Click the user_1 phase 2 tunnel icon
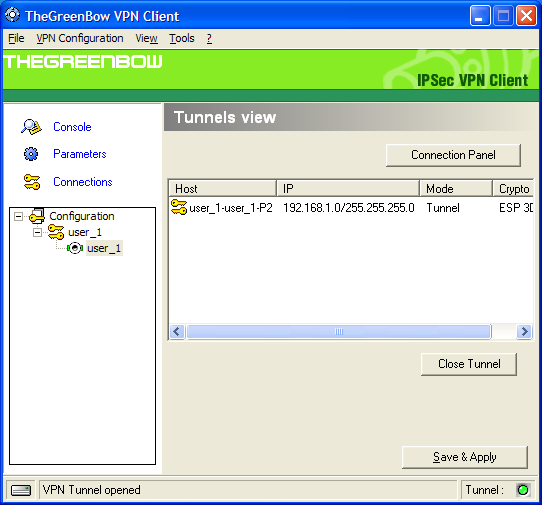Screen dimensions: 542x505 click(x=75, y=248)
